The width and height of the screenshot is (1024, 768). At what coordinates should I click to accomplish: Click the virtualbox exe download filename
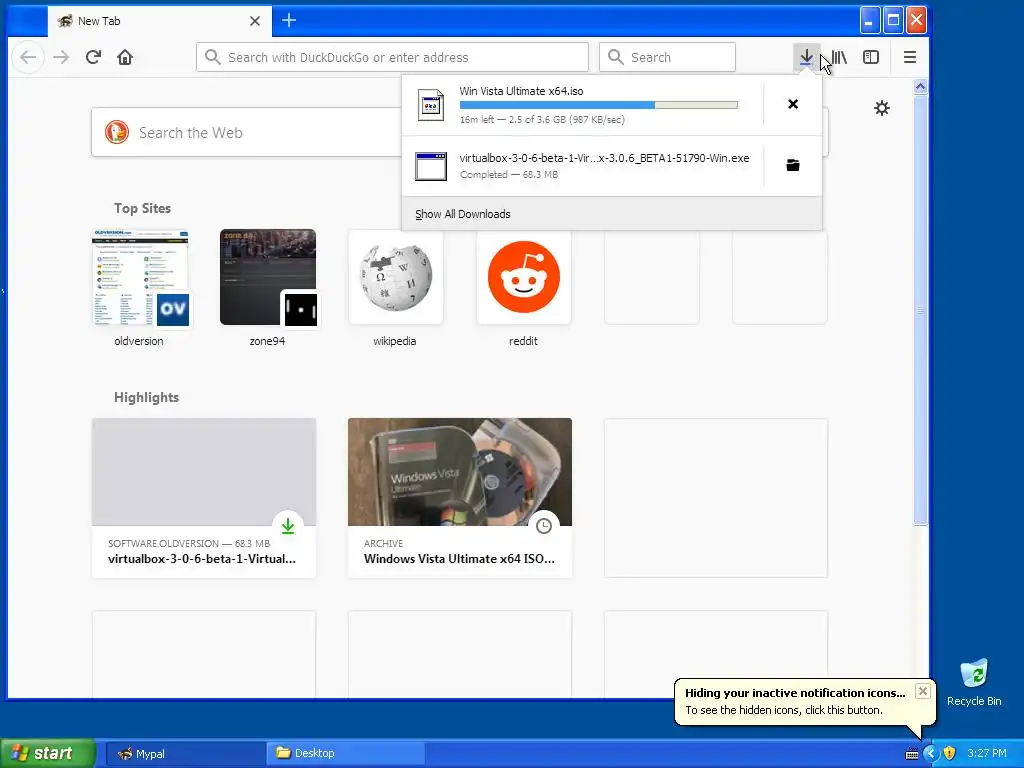pyautogui.click(x=604, y=158)
